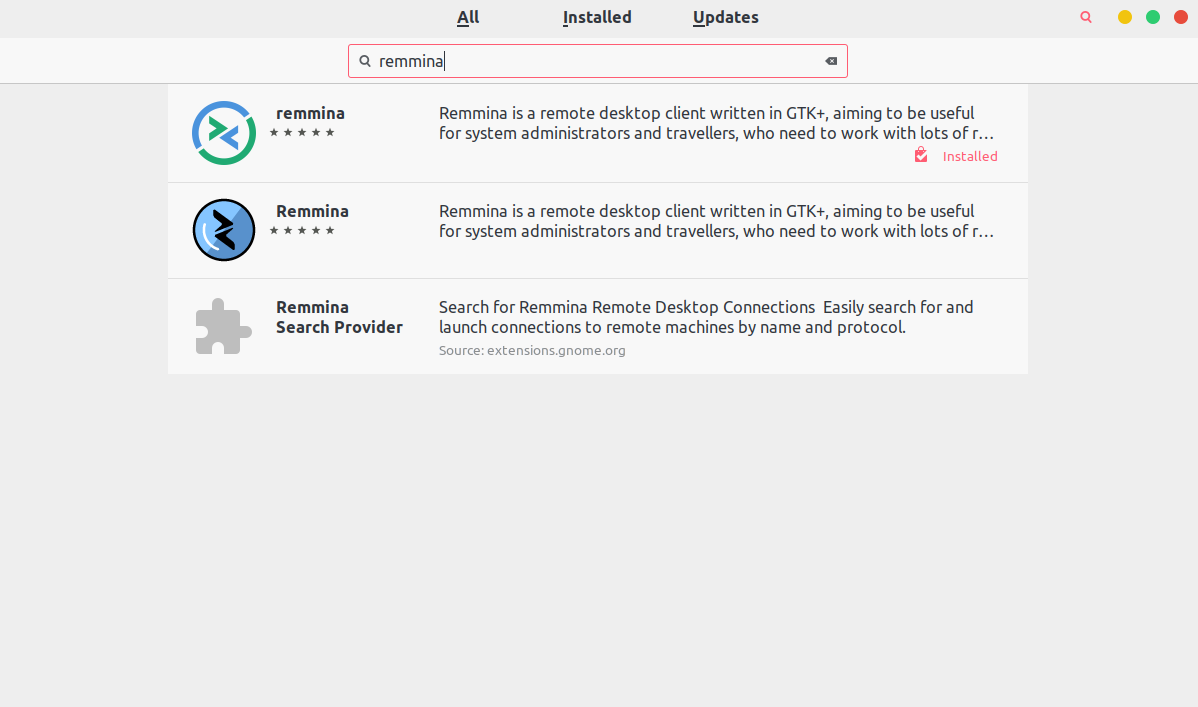
Task: Select the Remmina Search Provider title
Action: pos(339,317)
